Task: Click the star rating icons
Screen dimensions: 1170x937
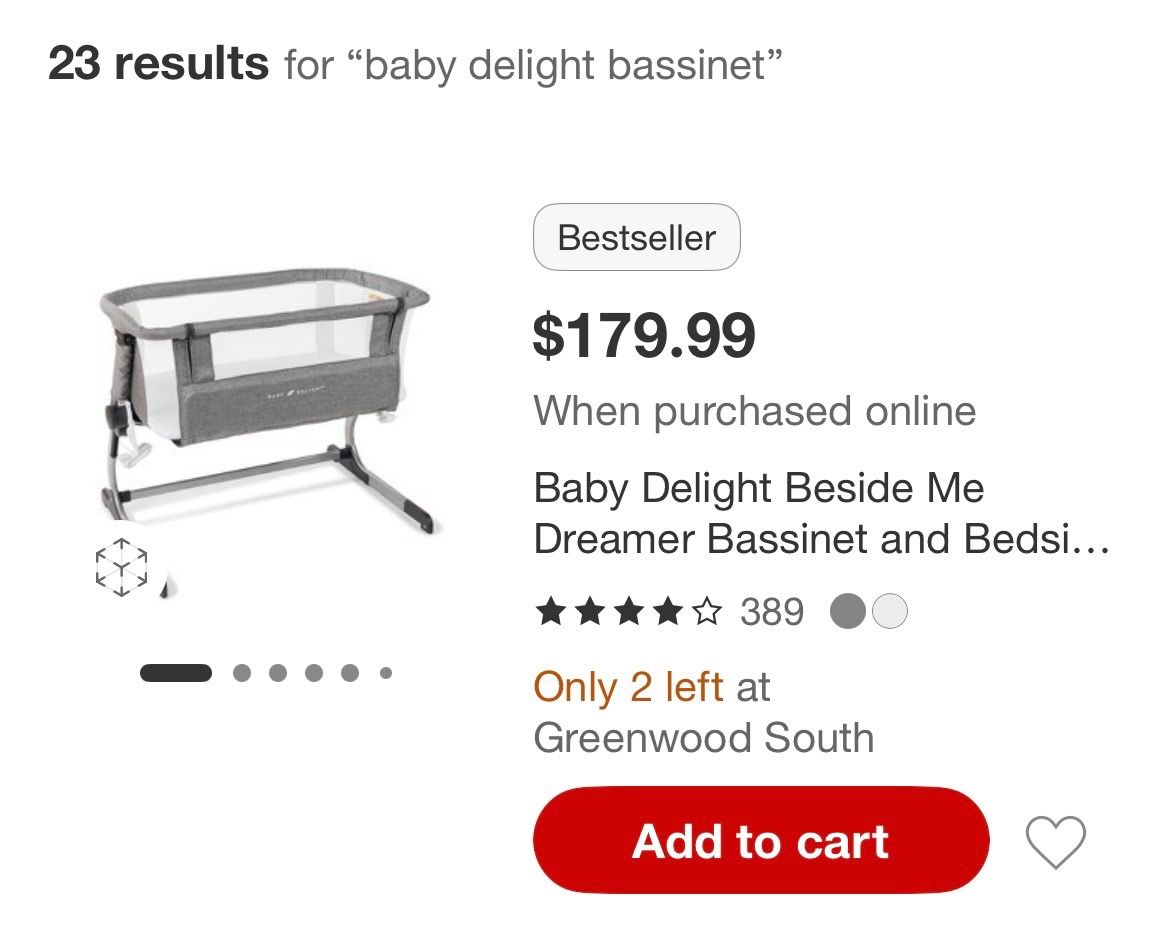Action: pyautogui.click(x=627, y=611)
